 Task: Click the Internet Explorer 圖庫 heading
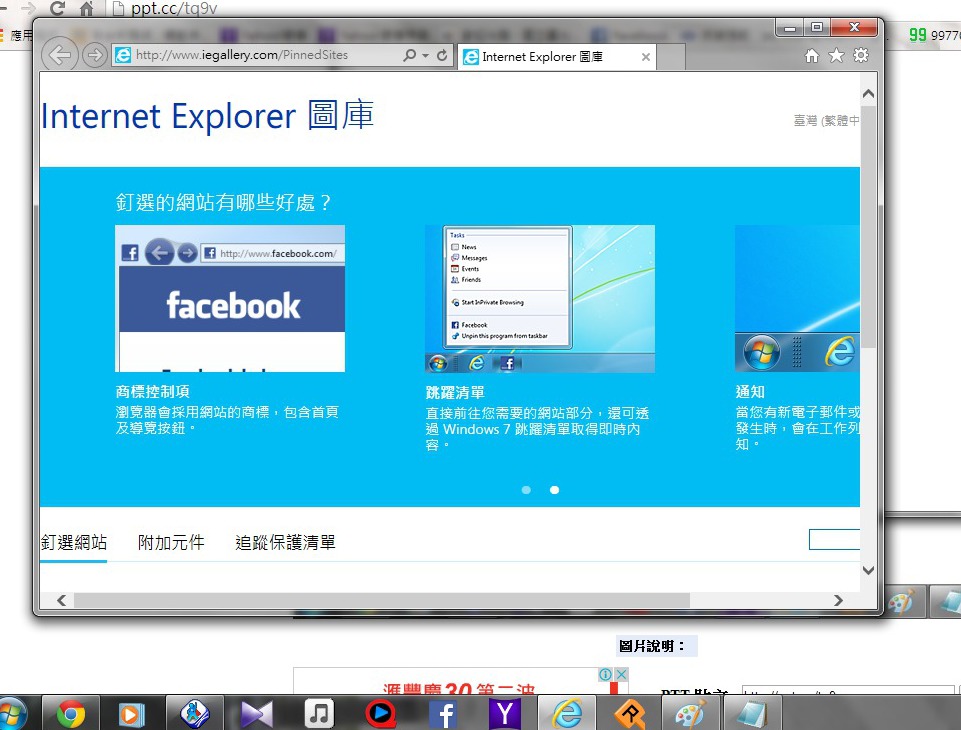208,115
